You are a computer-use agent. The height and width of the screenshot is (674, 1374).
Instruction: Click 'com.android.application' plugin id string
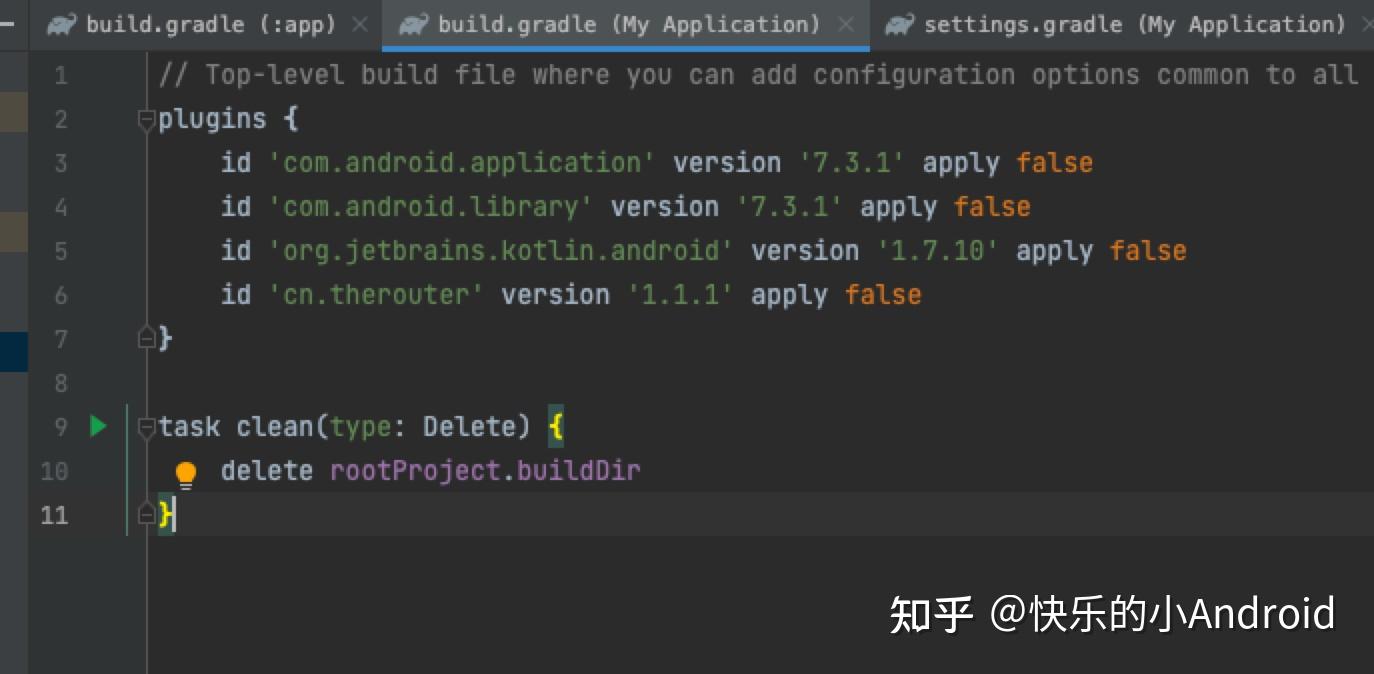click(462, 163)
